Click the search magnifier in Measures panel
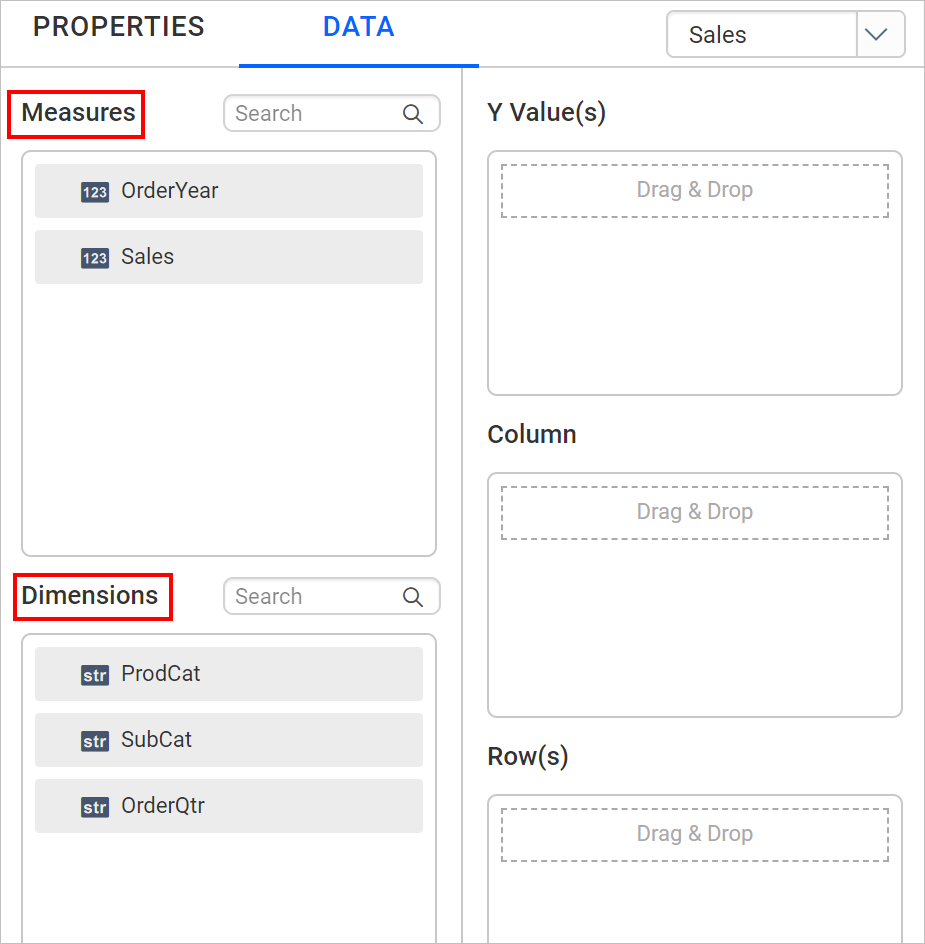 click(x=412, y=113)
